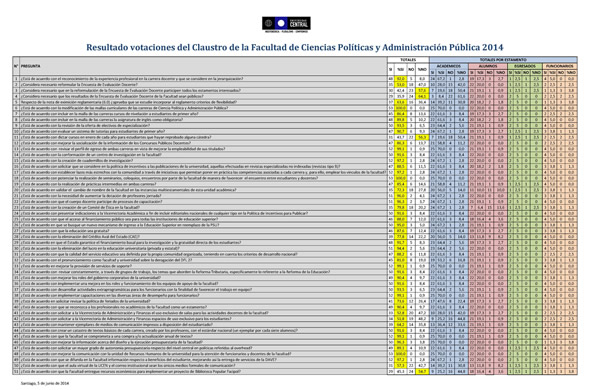Select the TOTALES header cell
This screenshot has height=390, width=590.
408,59
